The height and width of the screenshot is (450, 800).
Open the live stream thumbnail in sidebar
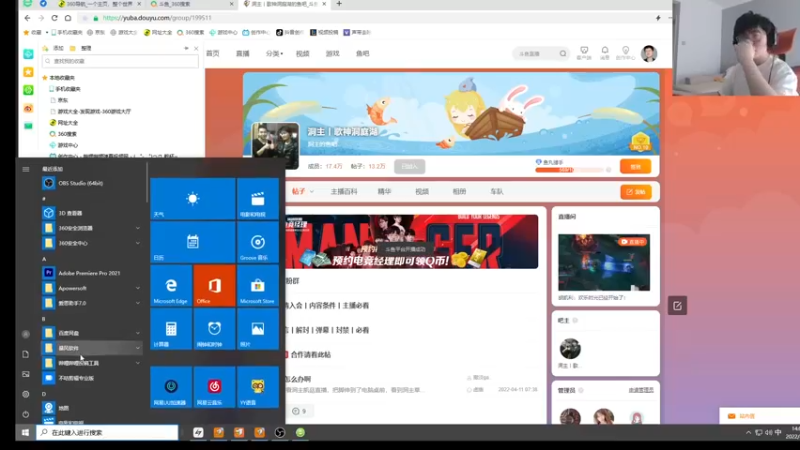604,262
